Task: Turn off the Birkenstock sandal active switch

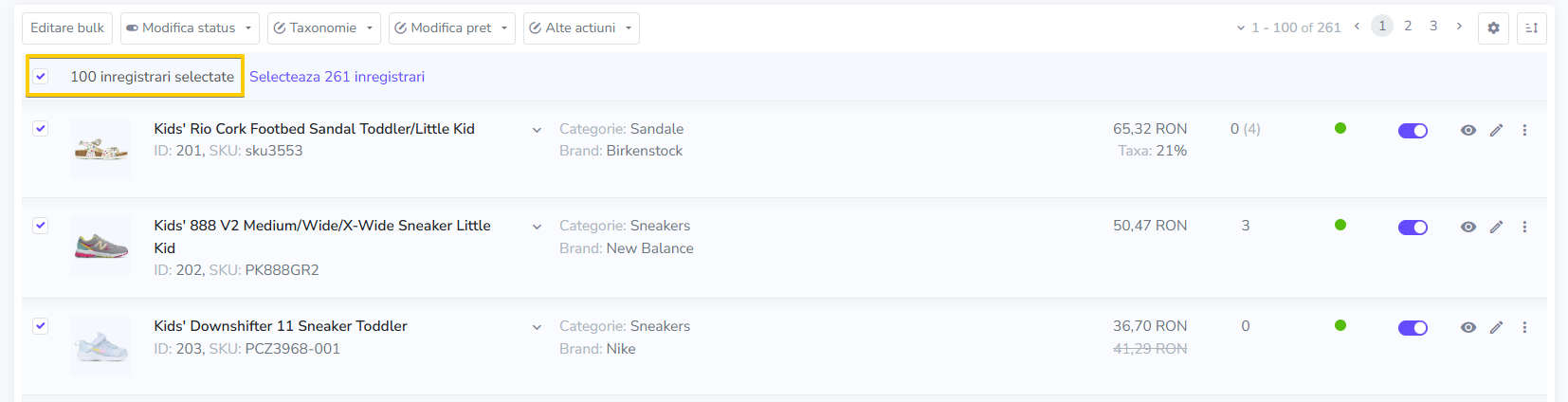Action: [1413, 131]
